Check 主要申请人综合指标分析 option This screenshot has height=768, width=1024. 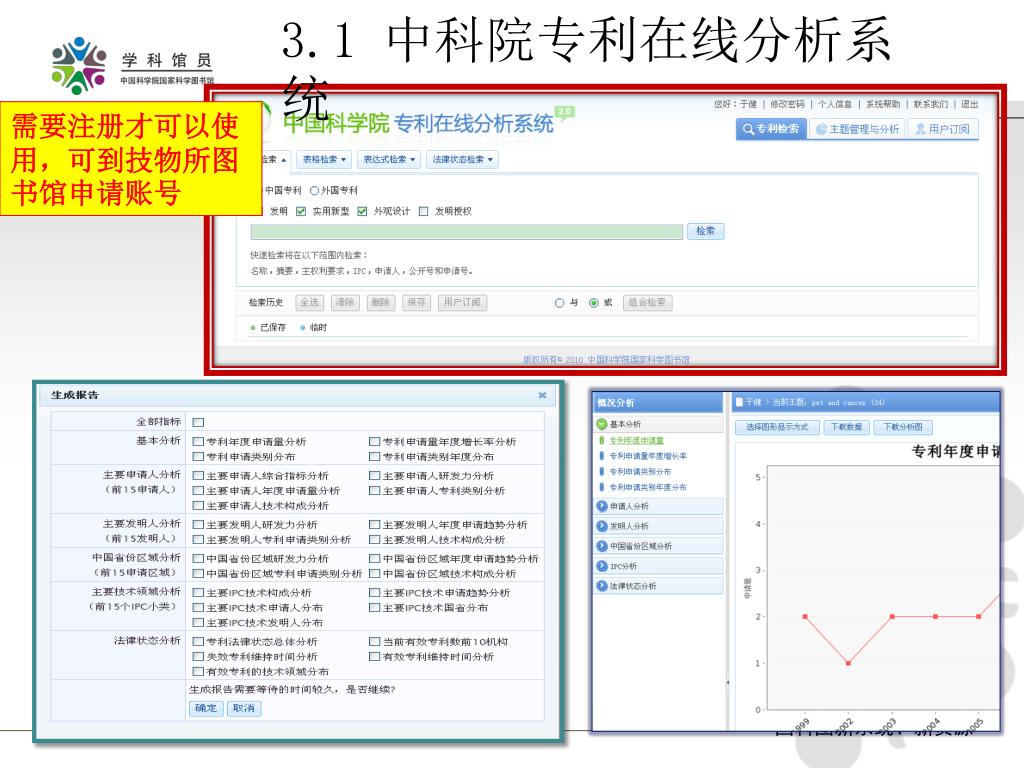(199, 476)
